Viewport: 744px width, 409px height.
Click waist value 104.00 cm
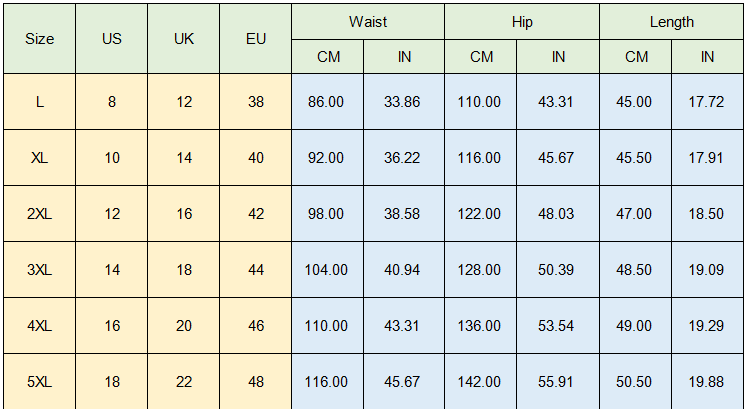[x=327, y=270]
